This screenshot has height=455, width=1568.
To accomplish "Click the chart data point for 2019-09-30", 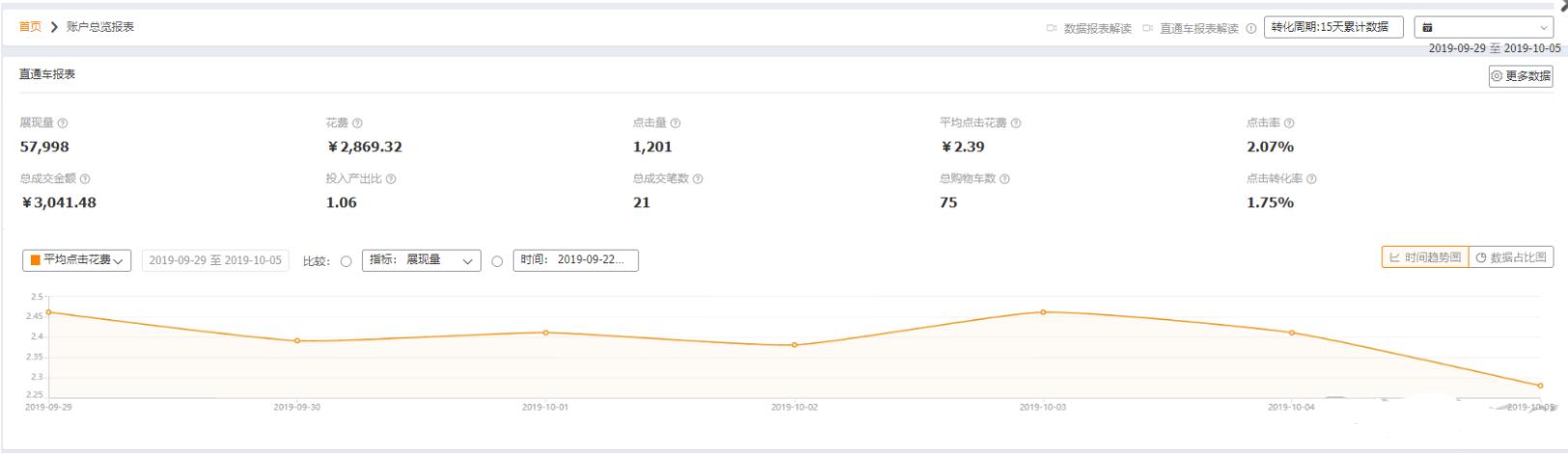I will [297, 340].
